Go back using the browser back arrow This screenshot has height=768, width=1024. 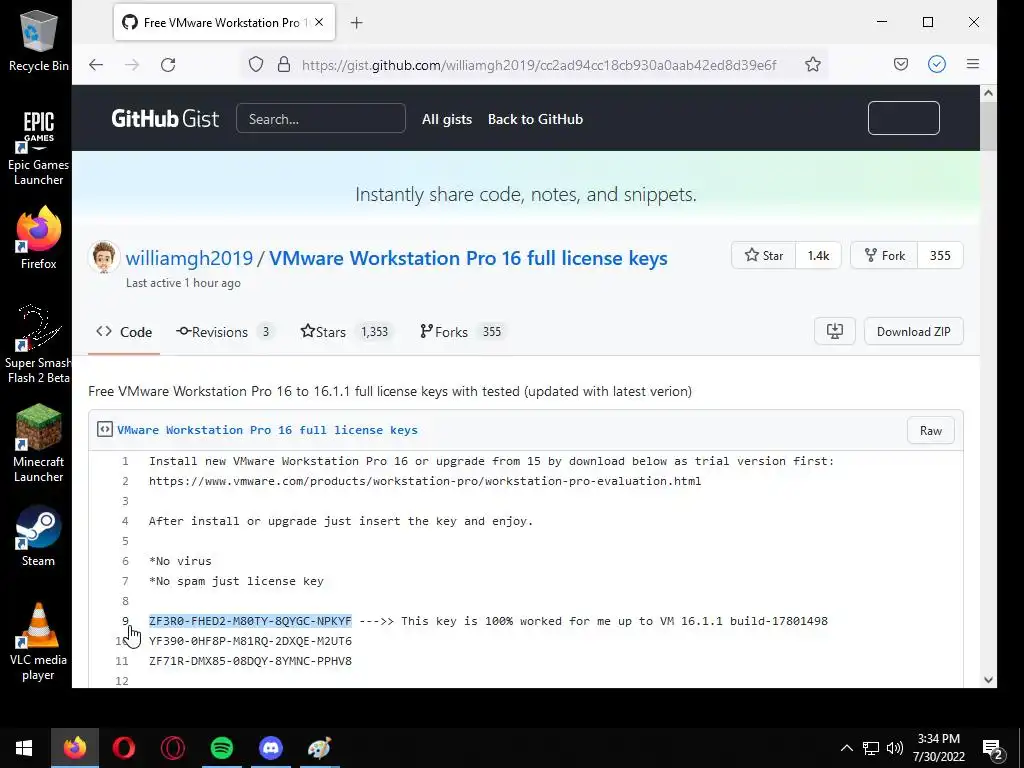point(96,65)
